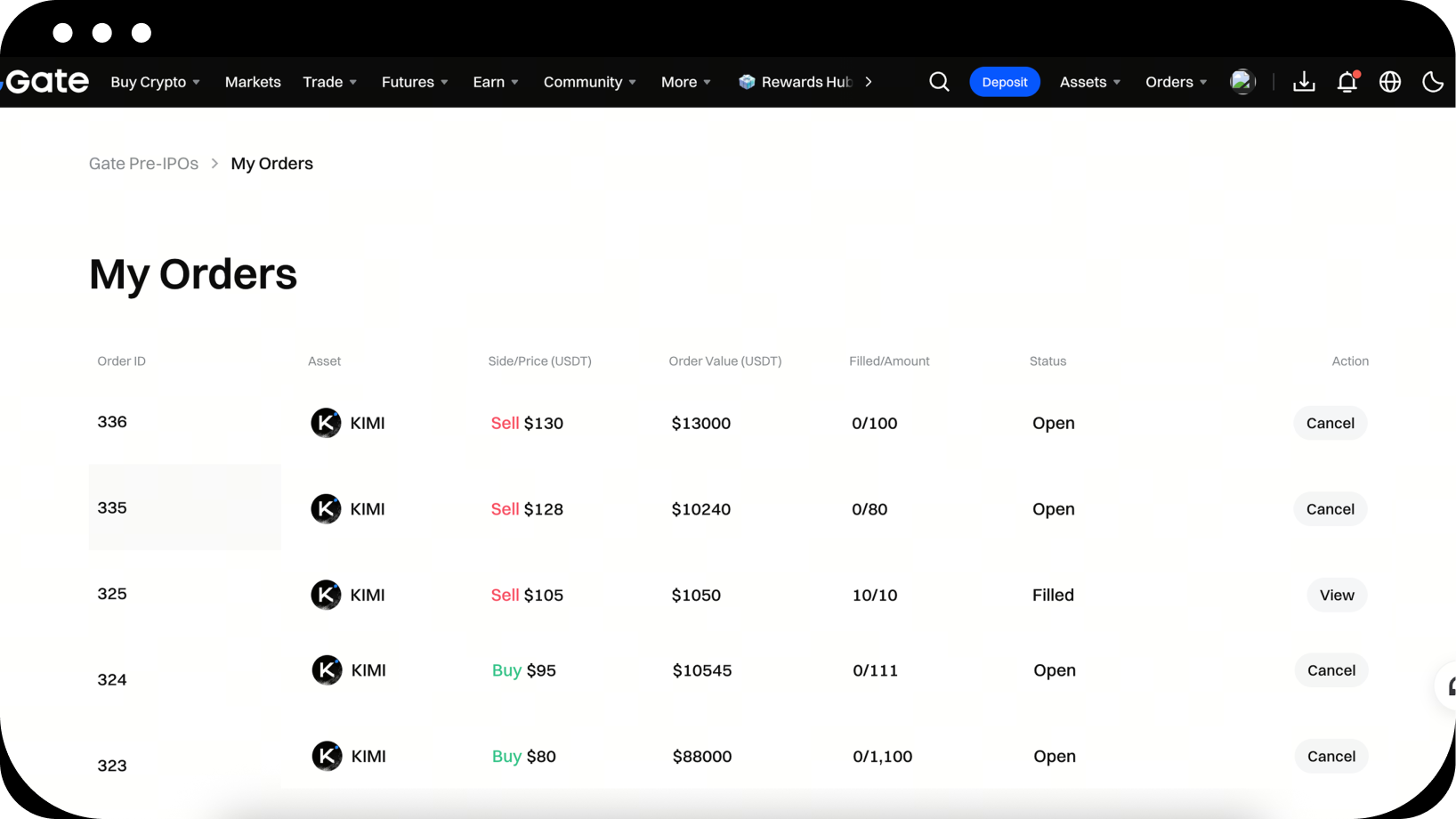This screenshot has width=1456, height=819.
Task: Click the Gate logo
Action: tap(46, 81)
